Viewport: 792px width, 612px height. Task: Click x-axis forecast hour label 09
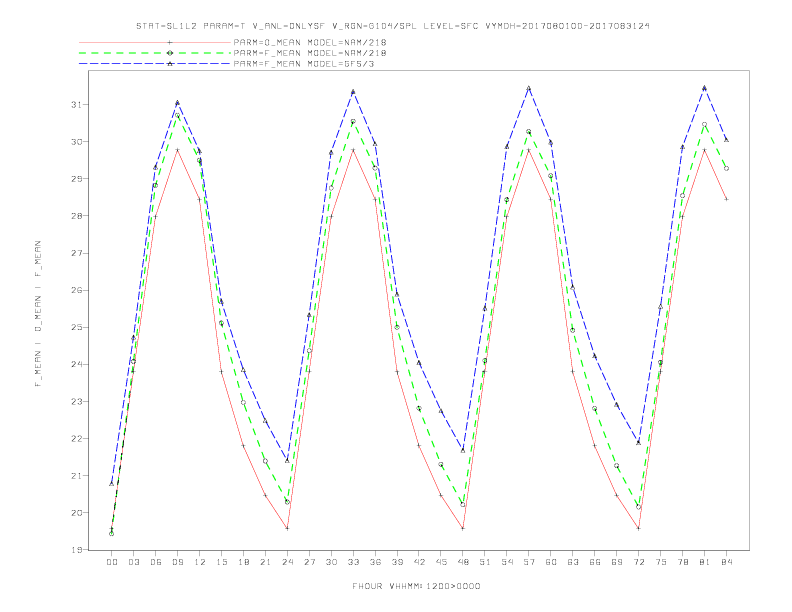coord(177,562)
